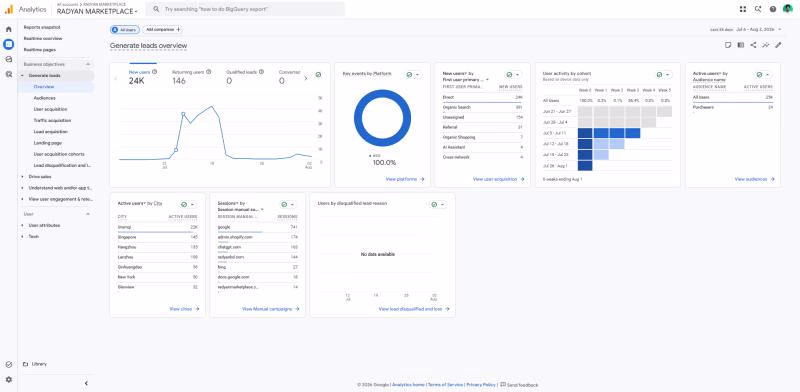Click the help icon next to Qualified leads

point(261,72)
